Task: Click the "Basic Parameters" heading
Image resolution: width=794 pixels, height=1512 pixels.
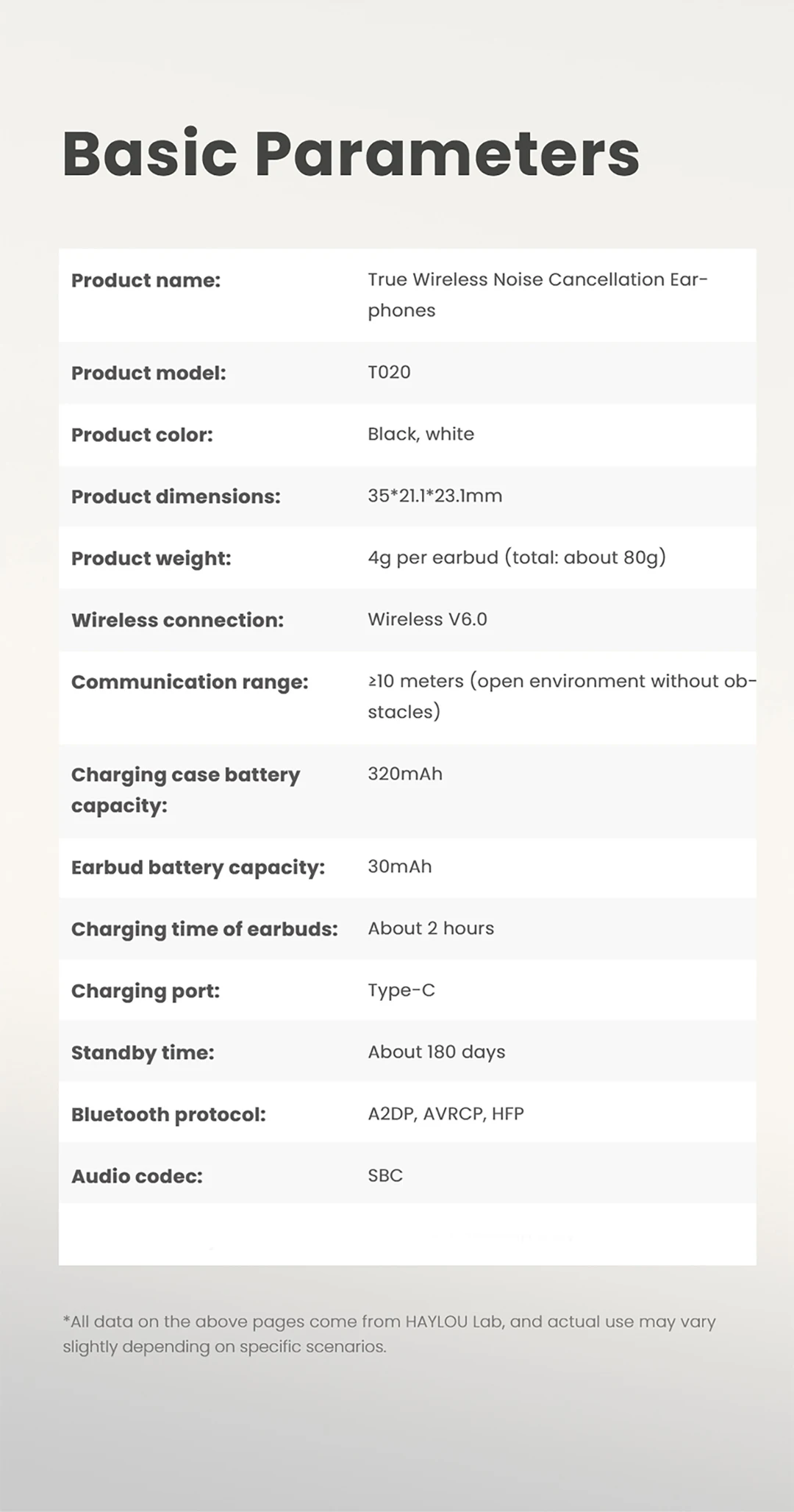Action: click(351, 153)
